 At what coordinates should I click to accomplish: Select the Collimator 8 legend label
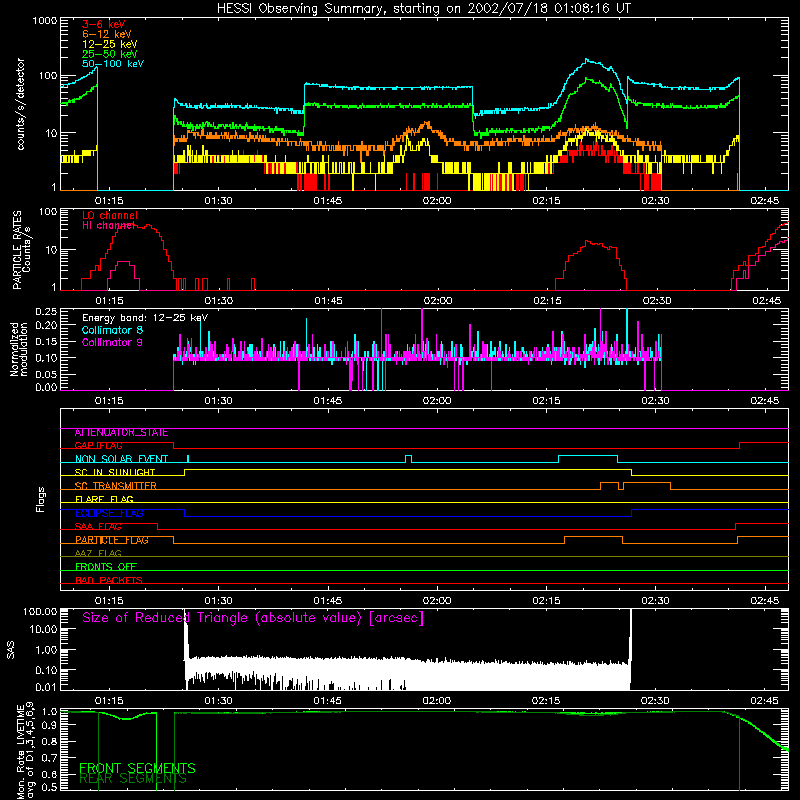(x=112, y=330)
